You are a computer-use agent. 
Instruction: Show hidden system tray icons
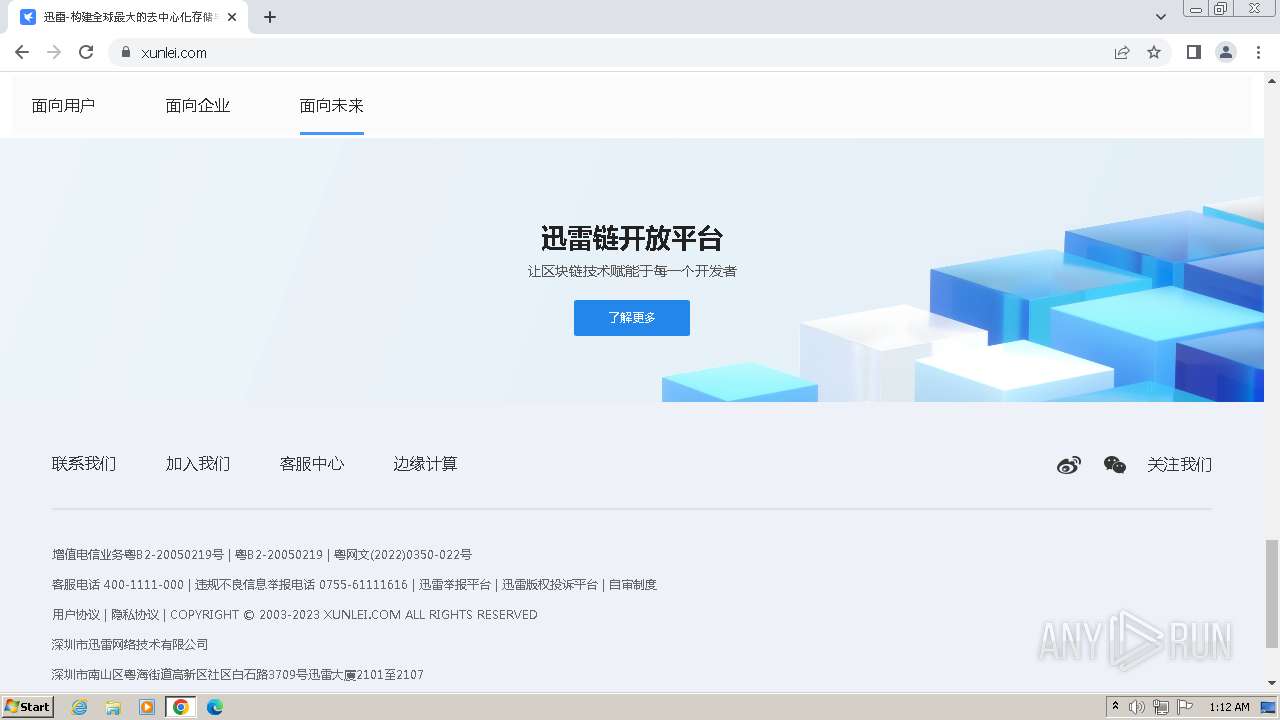1115,707
